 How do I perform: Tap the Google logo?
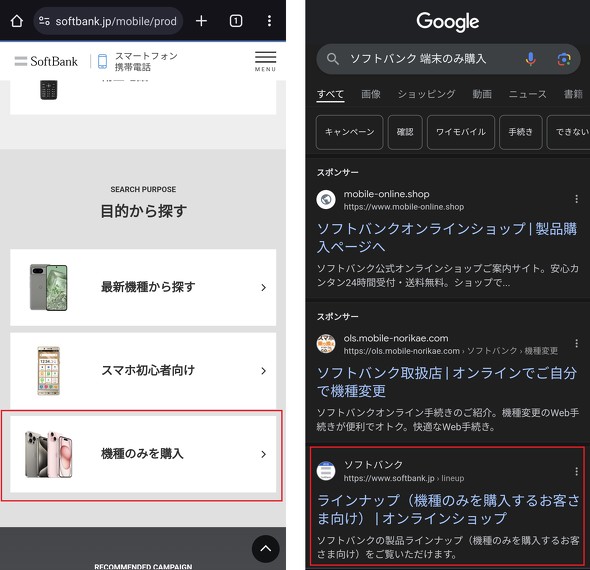pyautogui.click(x=448, y=21)
